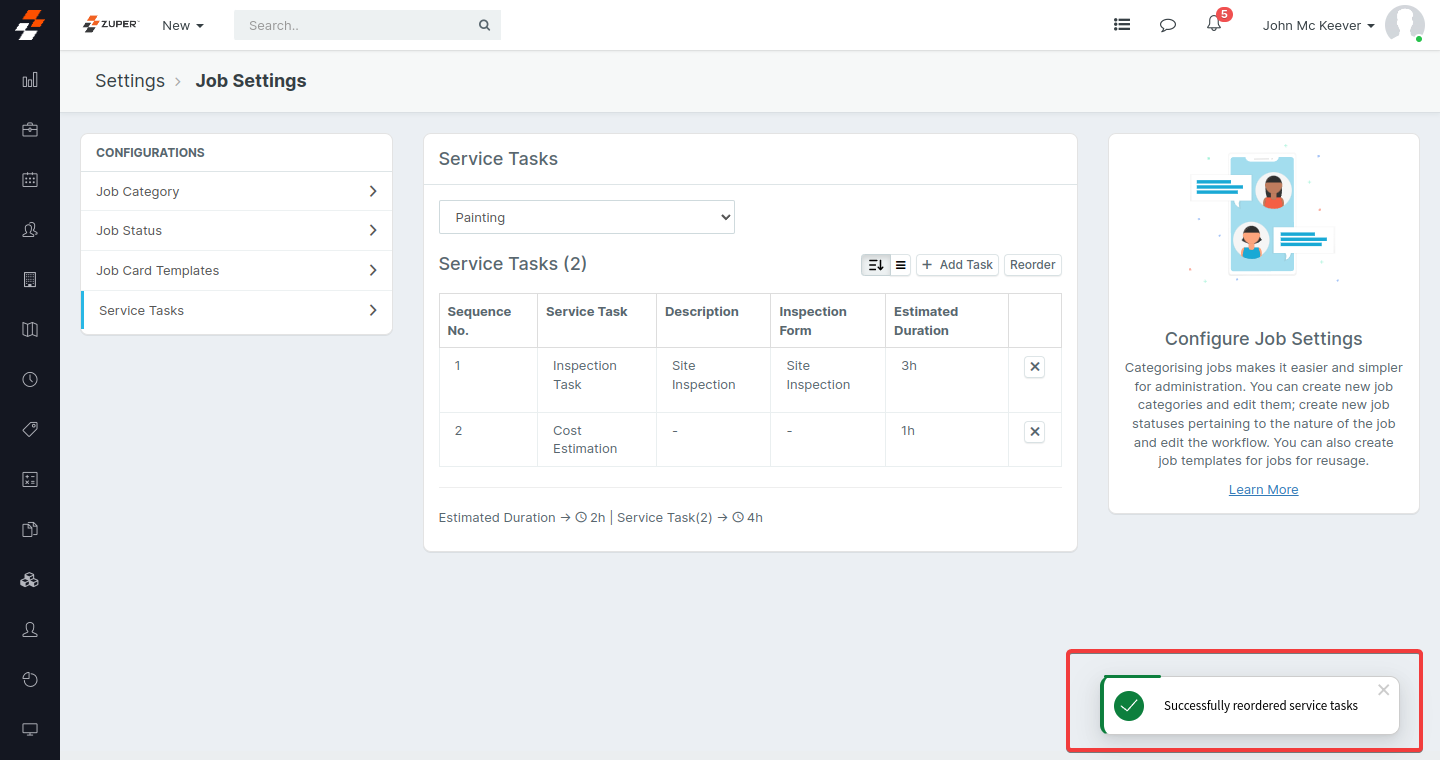Click the price tag icon in sidebar
This screenshot has width=1440, height=760.
(30, 430)
